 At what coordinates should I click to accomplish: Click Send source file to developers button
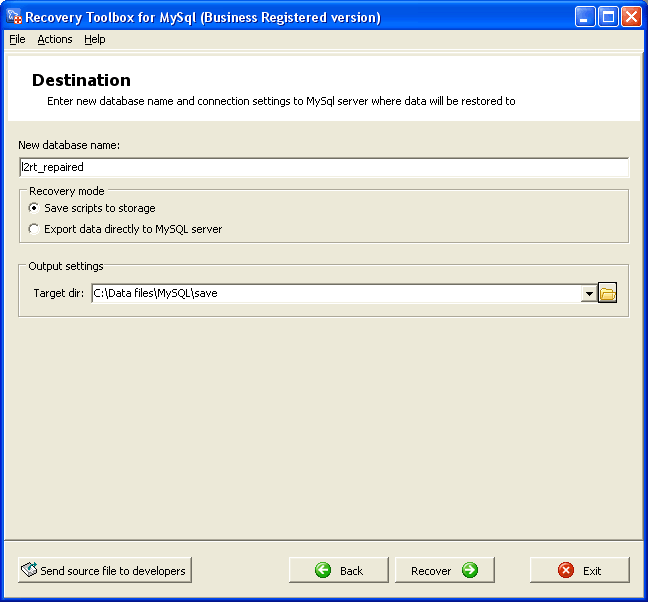105,570
